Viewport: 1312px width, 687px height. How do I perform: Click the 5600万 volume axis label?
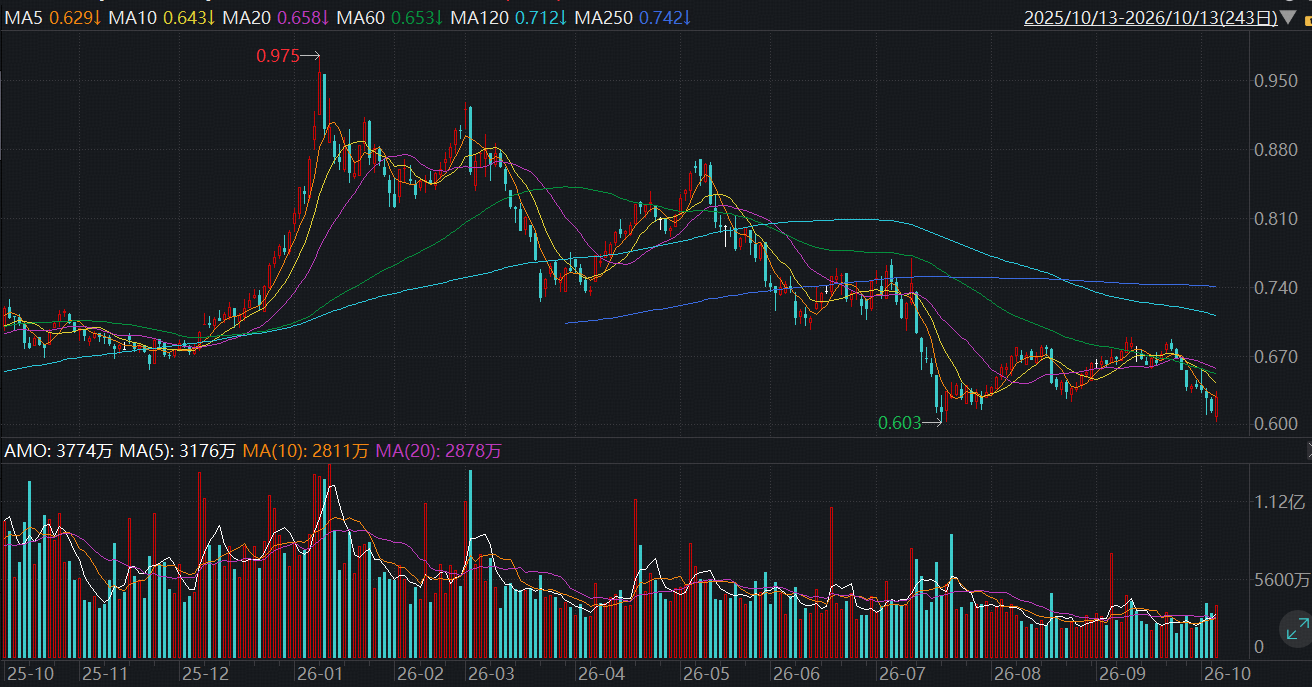tap(1281, 579)
